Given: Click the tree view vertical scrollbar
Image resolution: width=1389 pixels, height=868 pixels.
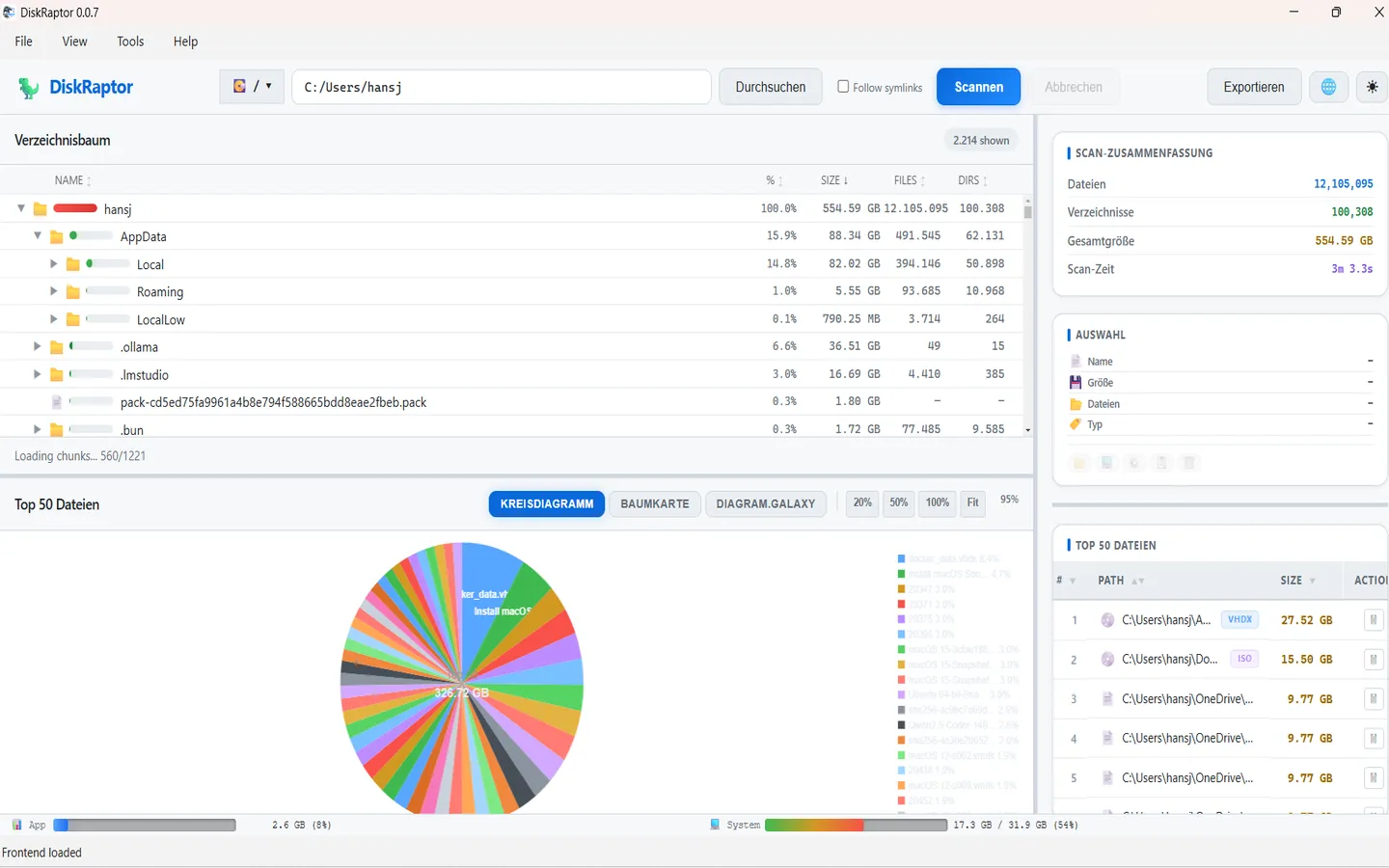Looking at the screenshot, I should pyautogui.click(x=1027, y=315).
